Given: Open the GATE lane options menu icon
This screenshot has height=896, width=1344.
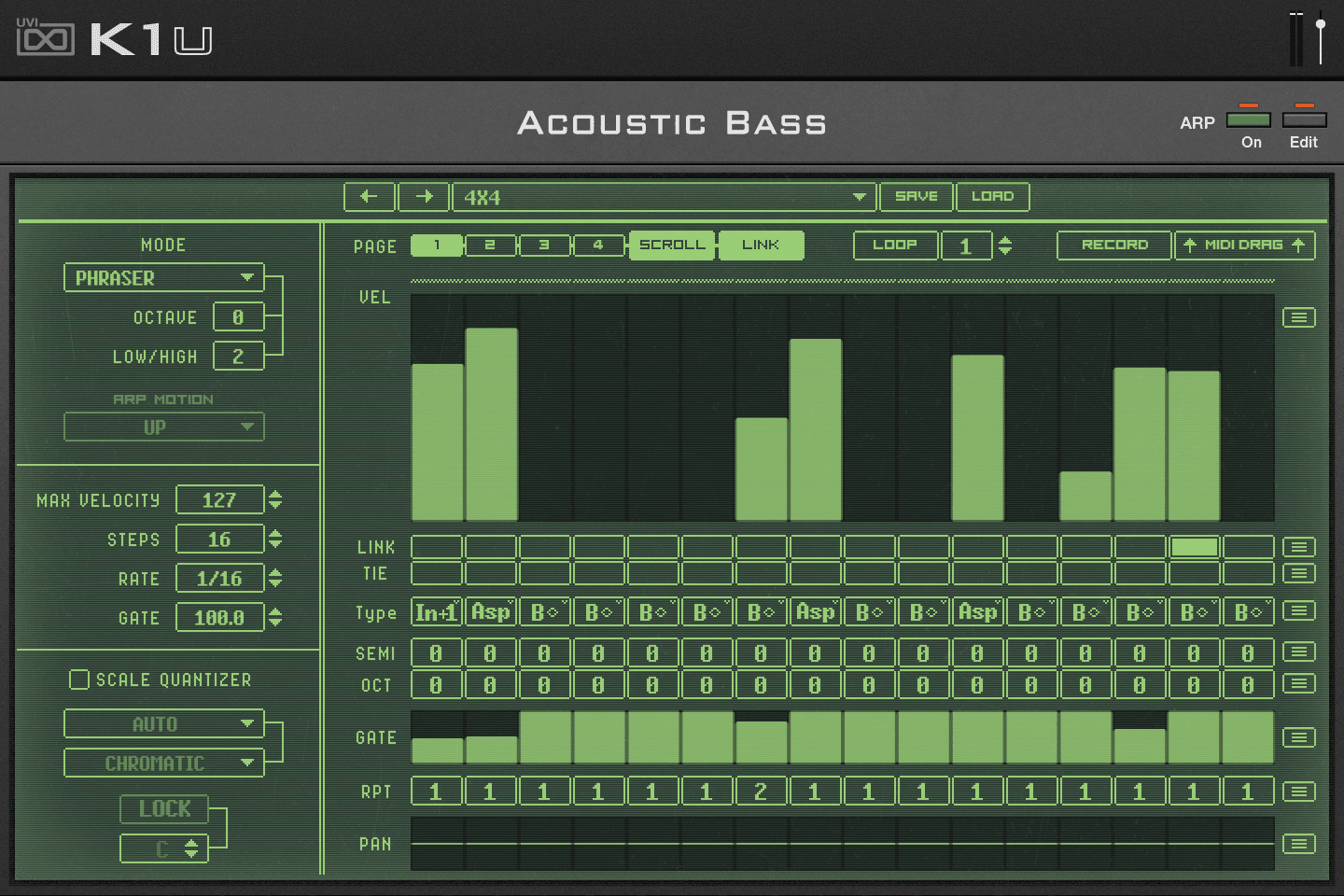Looking at the screenshot, I should pyautogui.click(x=1298, y=737).
